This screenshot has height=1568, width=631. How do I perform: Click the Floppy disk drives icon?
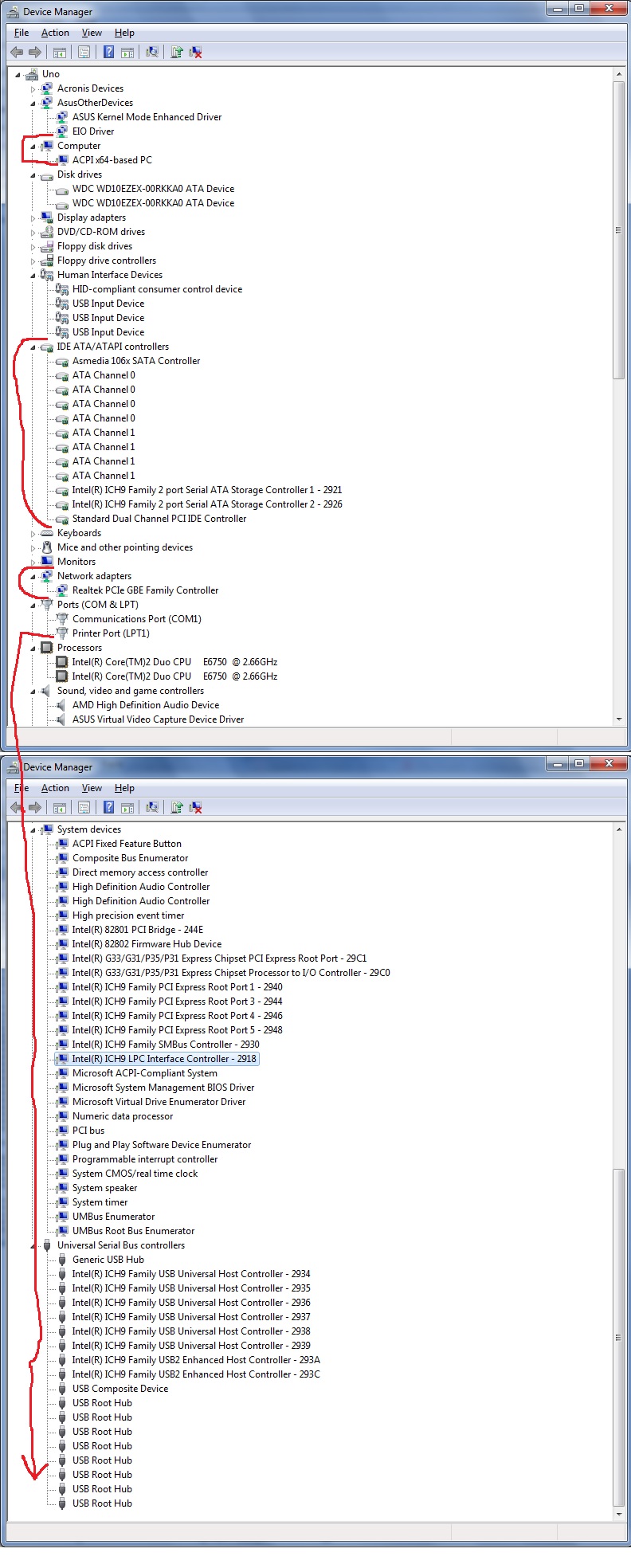(47, 246)
